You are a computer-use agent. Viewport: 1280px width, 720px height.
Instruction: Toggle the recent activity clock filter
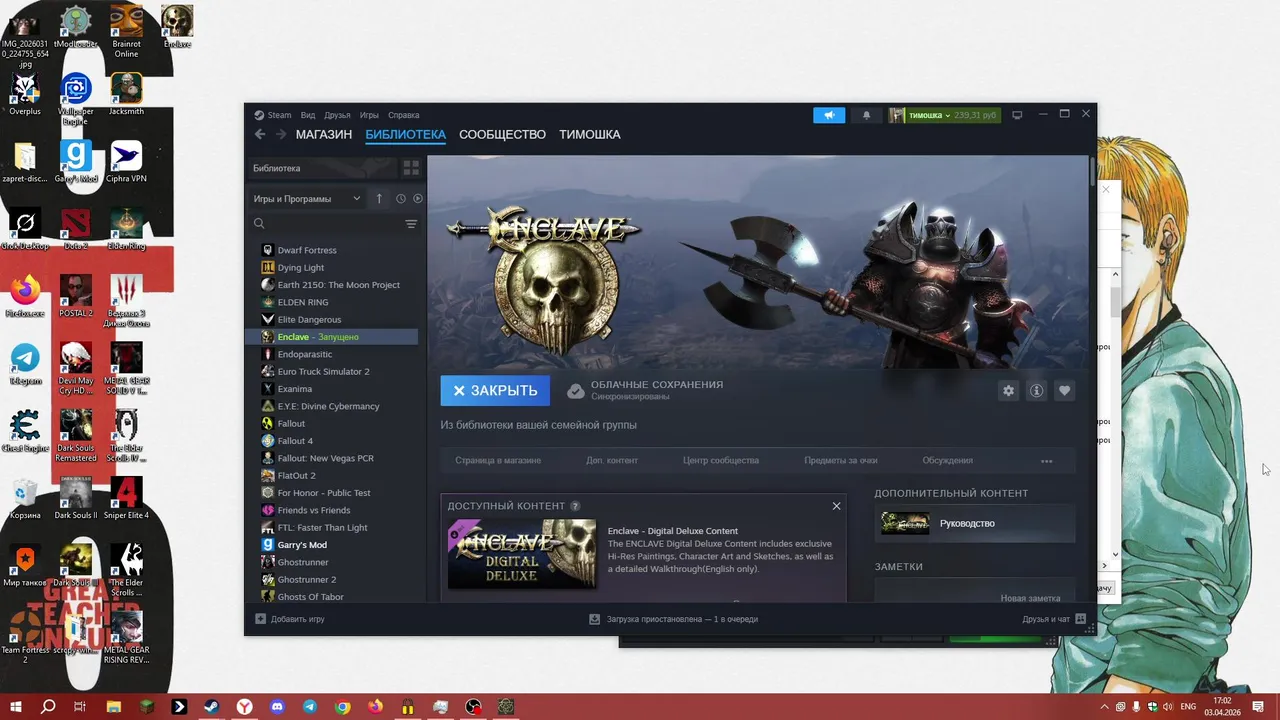click(401, 199)
